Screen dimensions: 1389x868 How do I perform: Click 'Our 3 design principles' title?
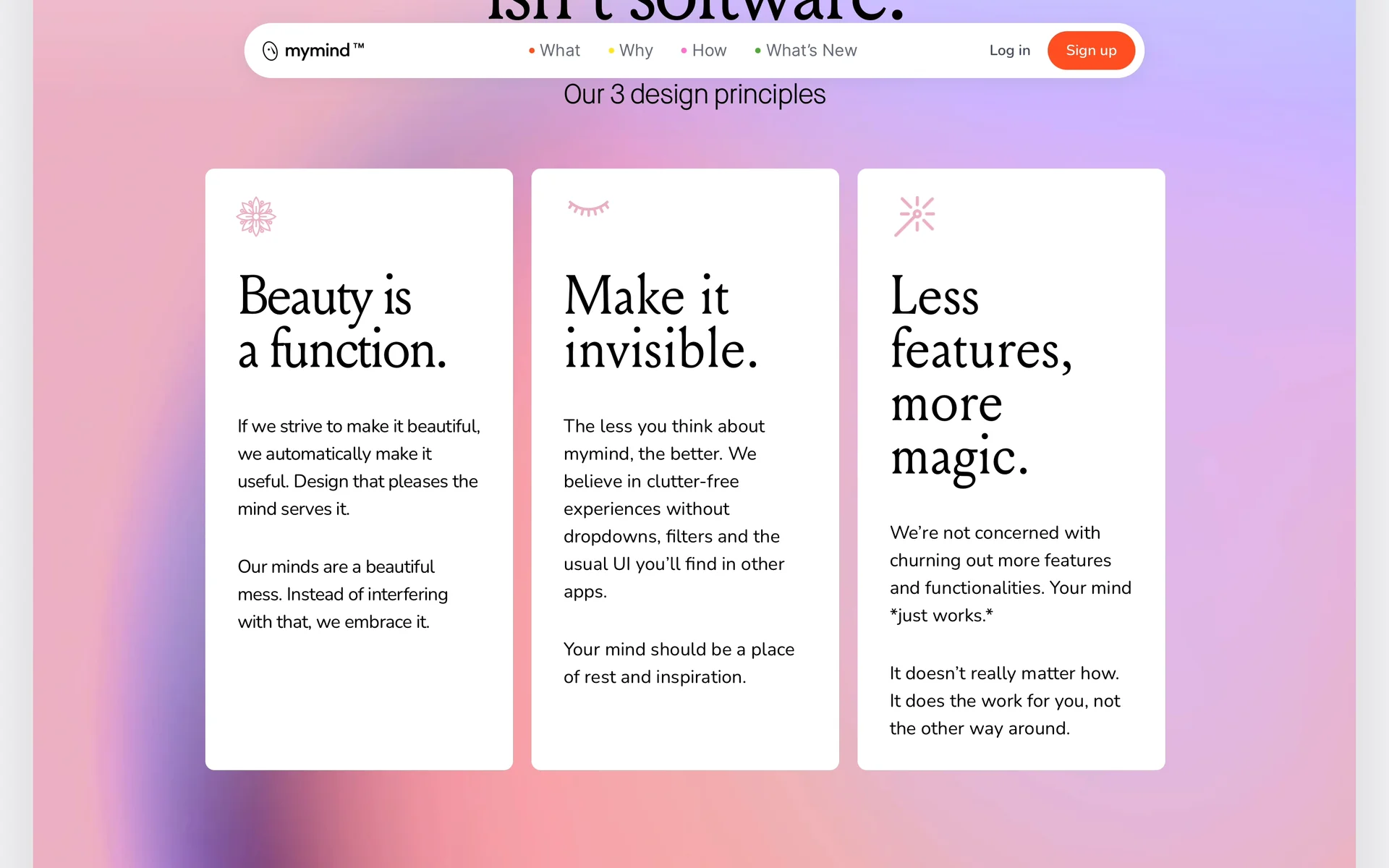(x=694, y=95)
